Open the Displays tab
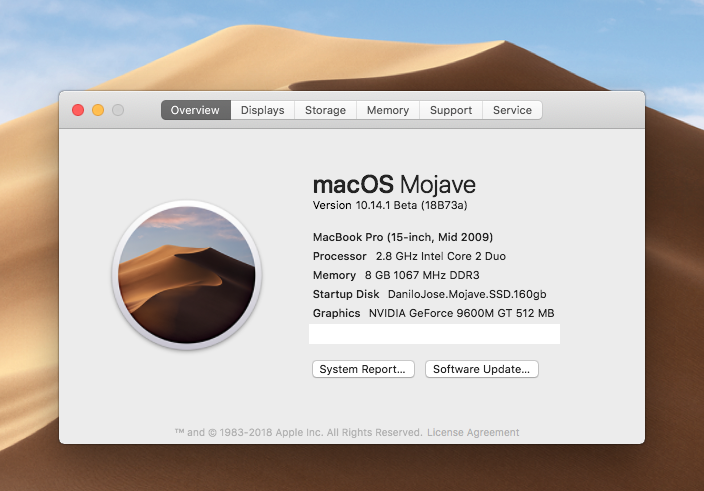Image resolution: width=704 pixels, height=491 pixels. click(263, 110)
